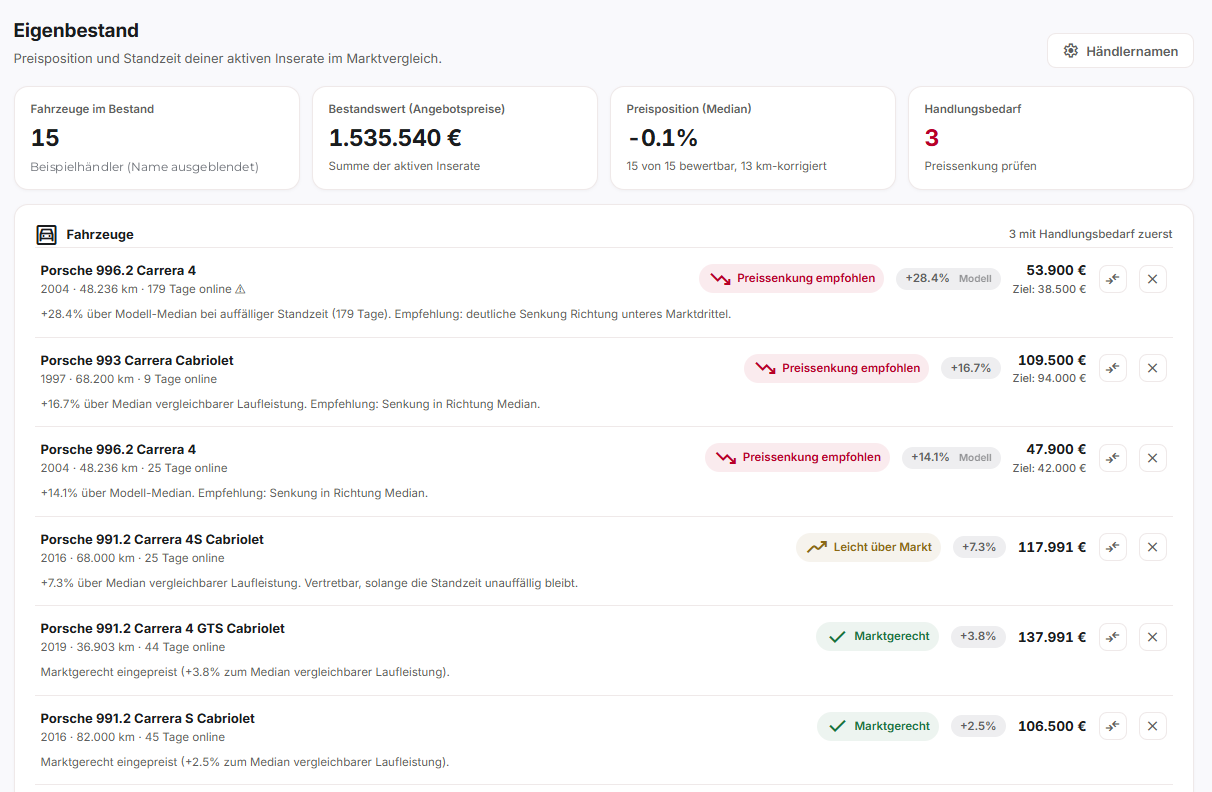Select the Bestandswert (Angebotspreise) card
This screenshot has height=792, width=1212.
(455, 138)
